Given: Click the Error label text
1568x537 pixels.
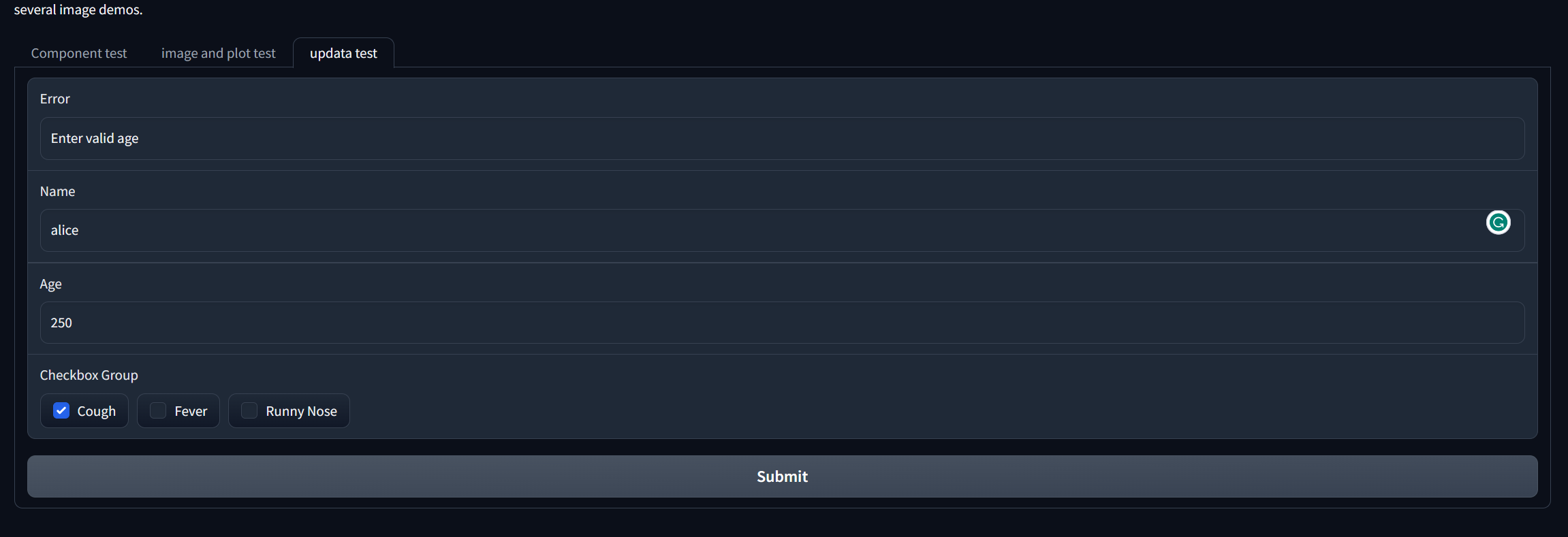Looking at the screenshot, I should (55, 99).
